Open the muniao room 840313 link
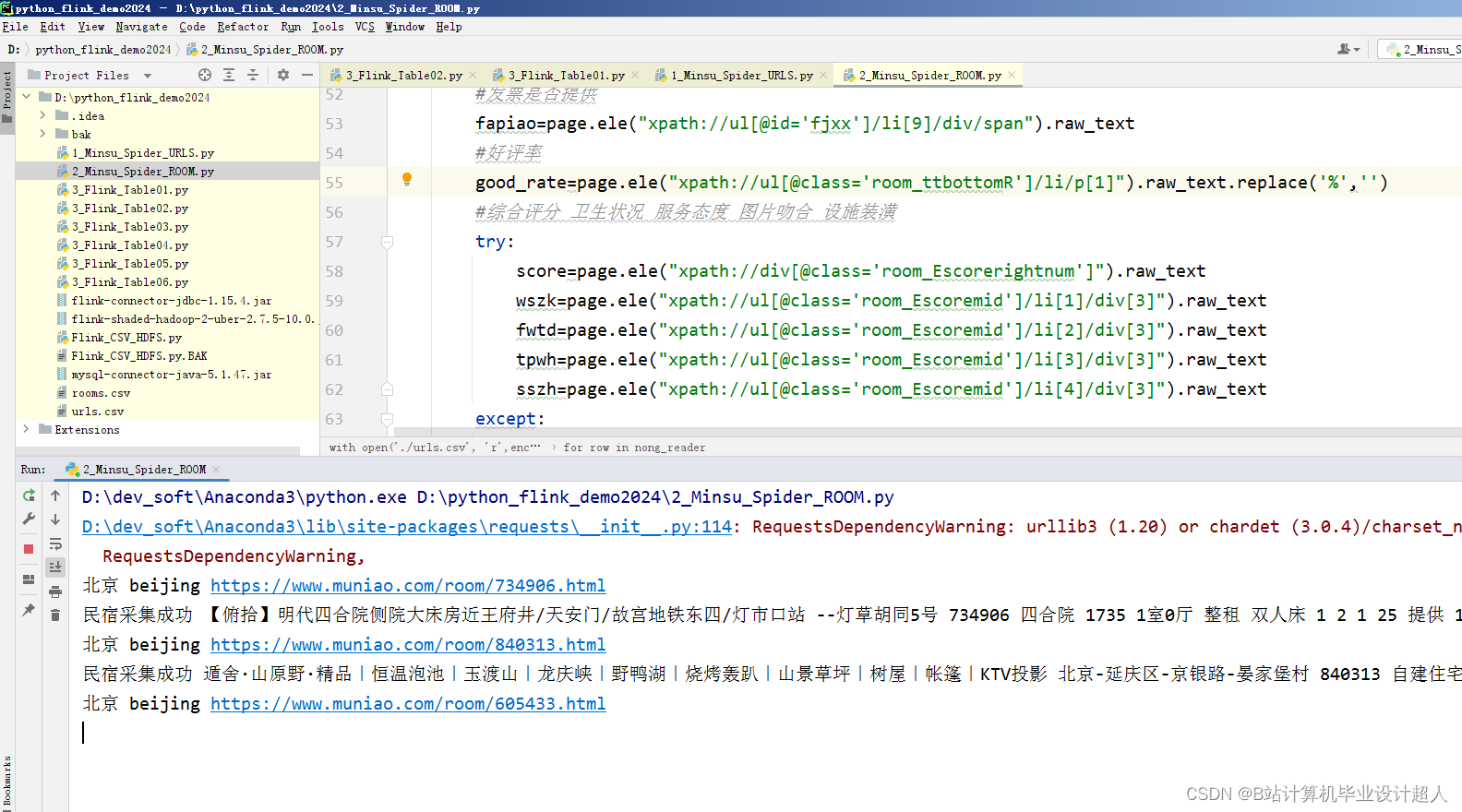Image resolution: width=1462 pixels, height=812 pixels. (x=408, y=645)
